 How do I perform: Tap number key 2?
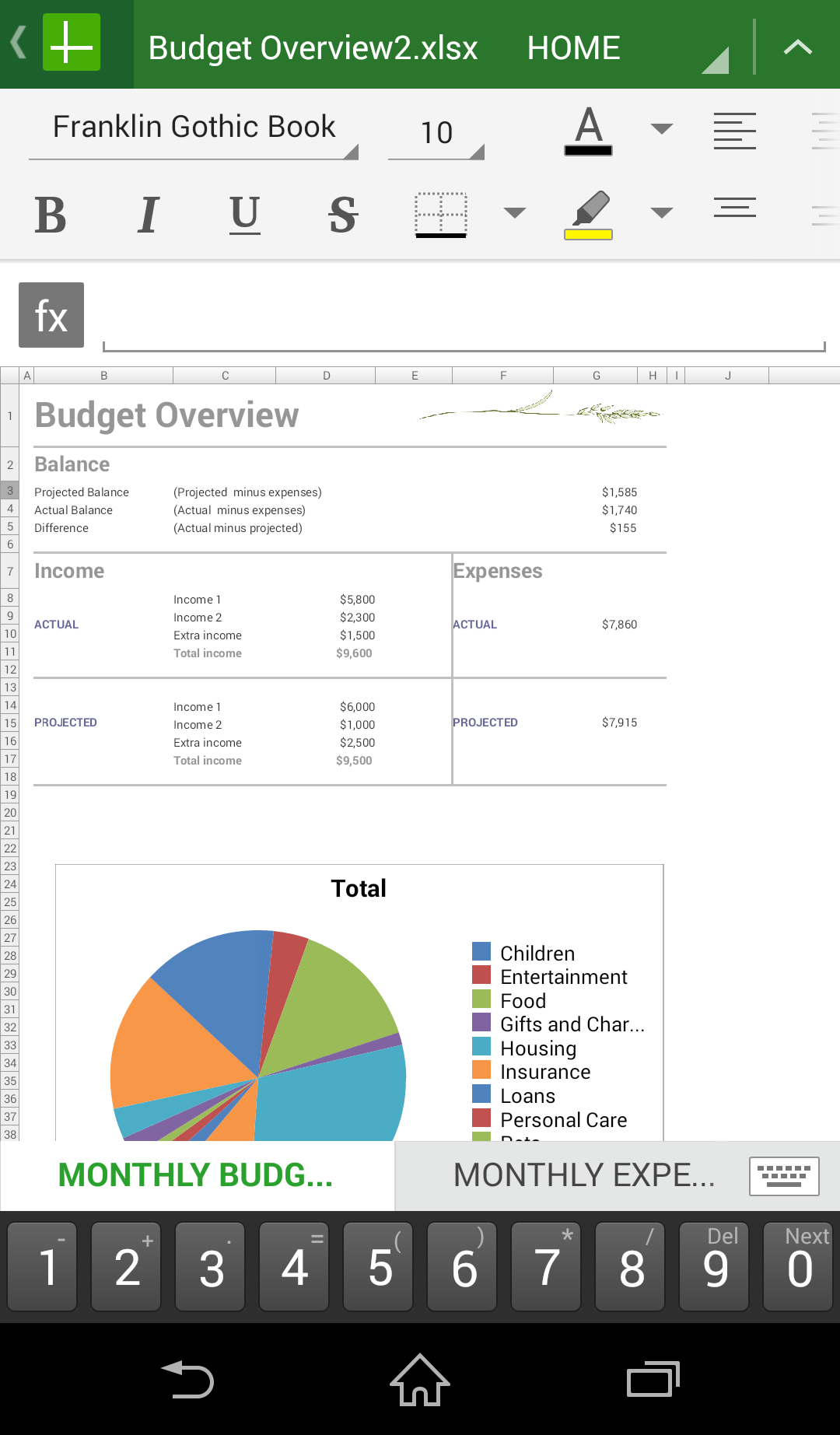coord(127,1267)
